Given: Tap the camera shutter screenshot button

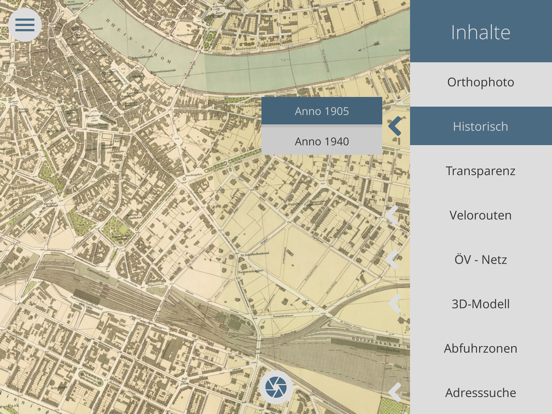Looking at the screenshot, I should [276, 387].
